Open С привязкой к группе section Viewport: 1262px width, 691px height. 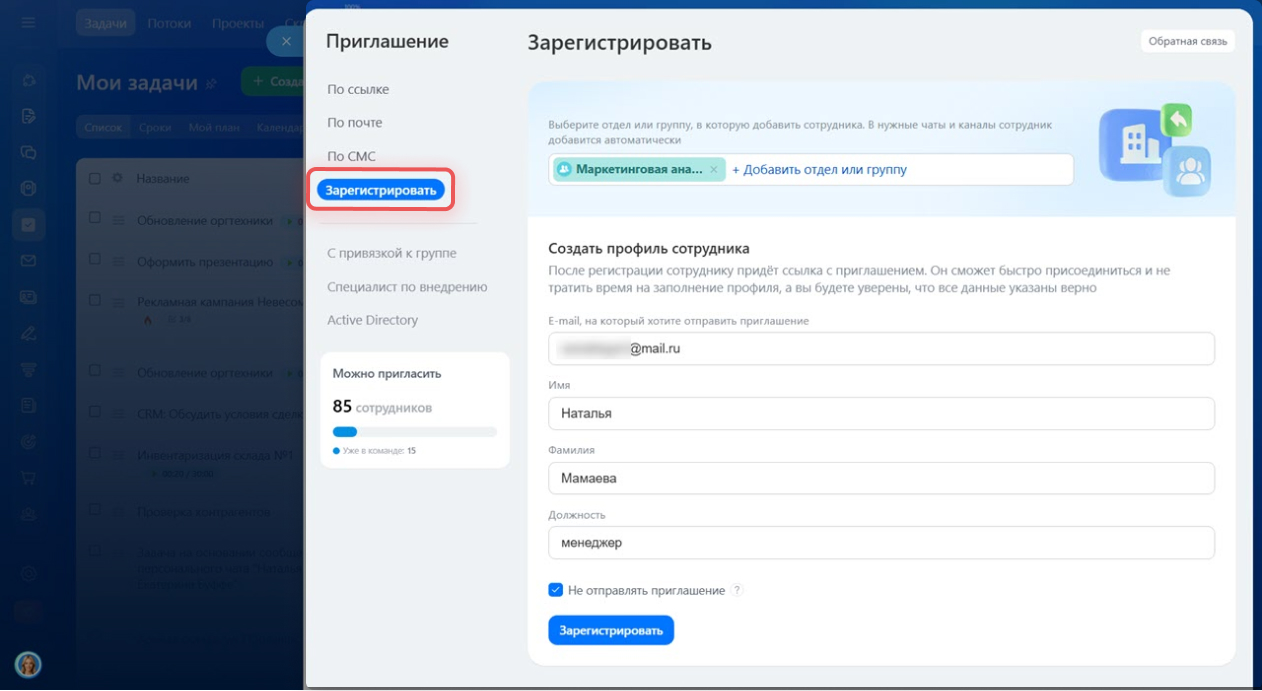tap(391, 253)
